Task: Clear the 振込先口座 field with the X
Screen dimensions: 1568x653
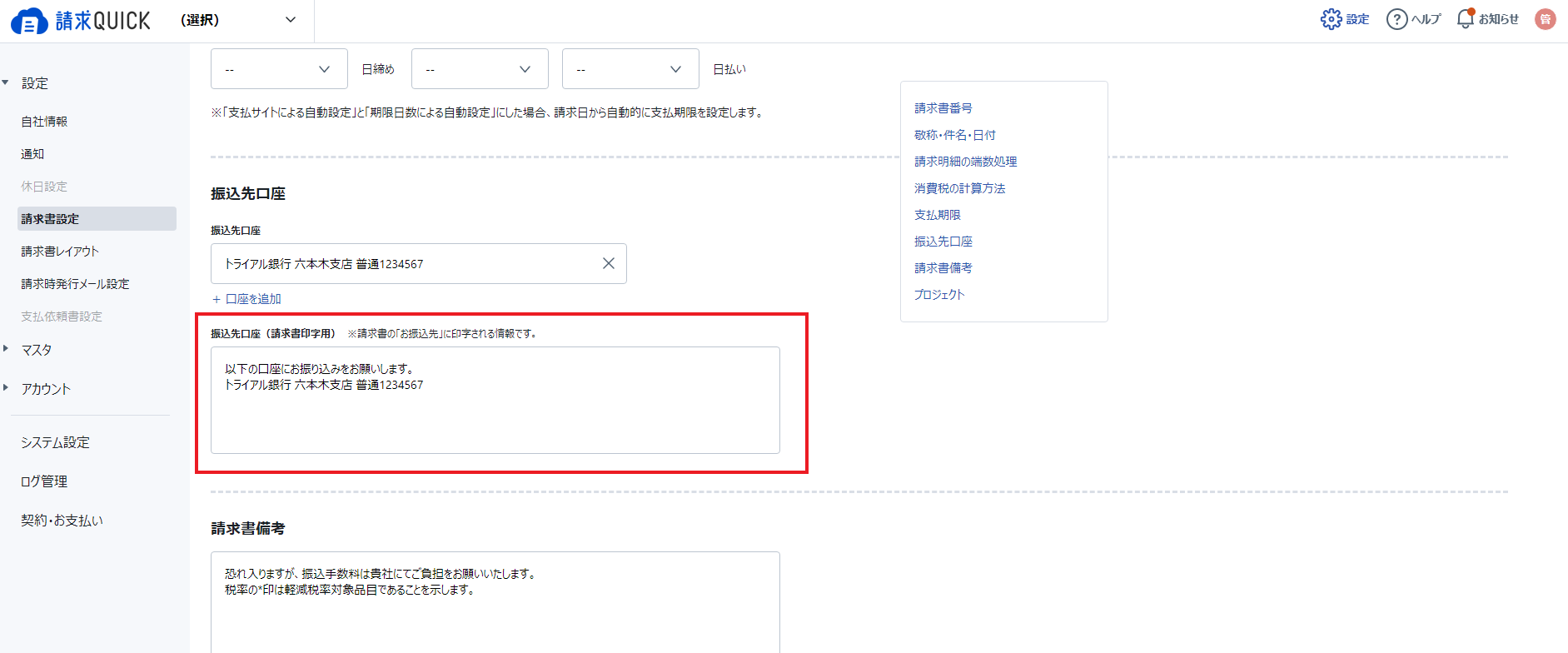Action: [609, 263]
